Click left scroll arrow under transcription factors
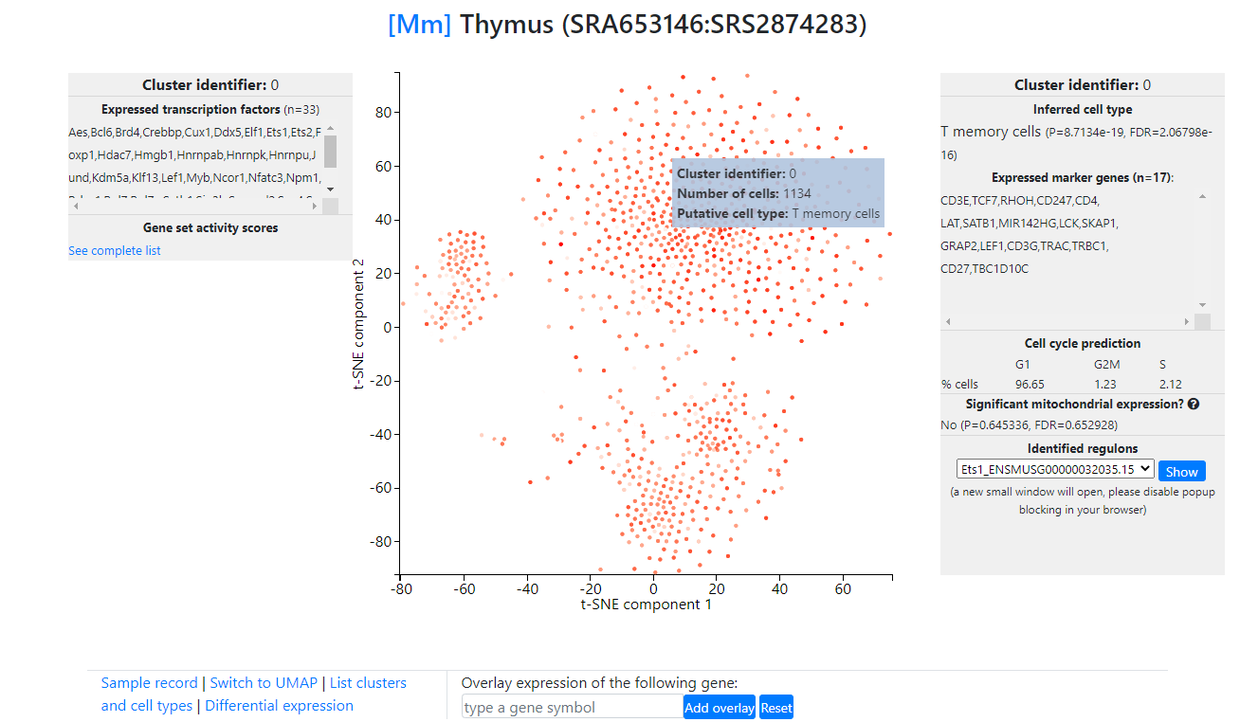1240x722 pixels. tap(75, 206)
